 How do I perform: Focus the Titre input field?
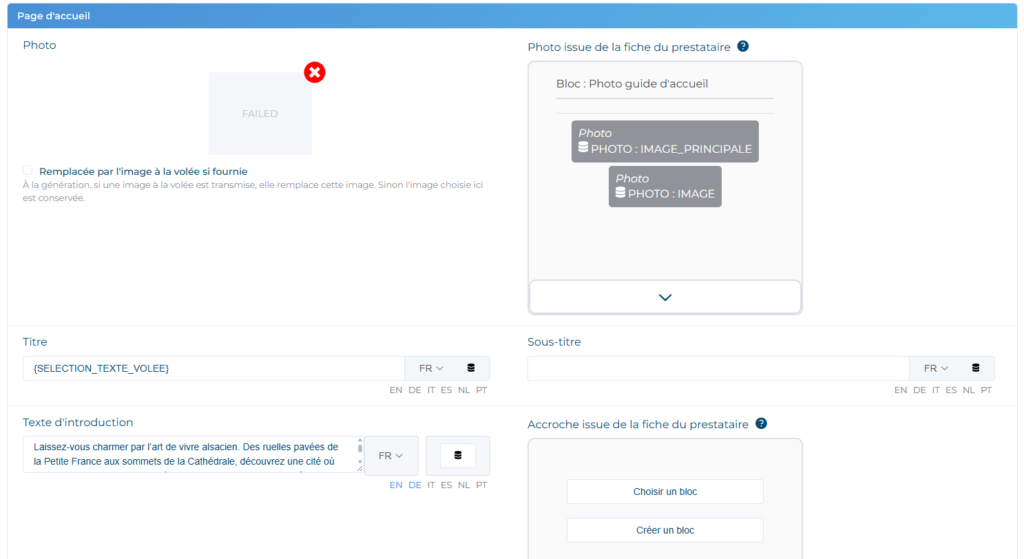pos(214,368)
